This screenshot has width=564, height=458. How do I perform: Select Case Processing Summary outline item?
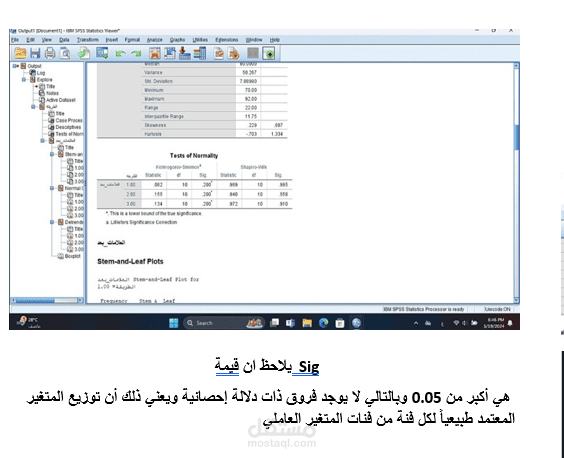coord(69,121)
